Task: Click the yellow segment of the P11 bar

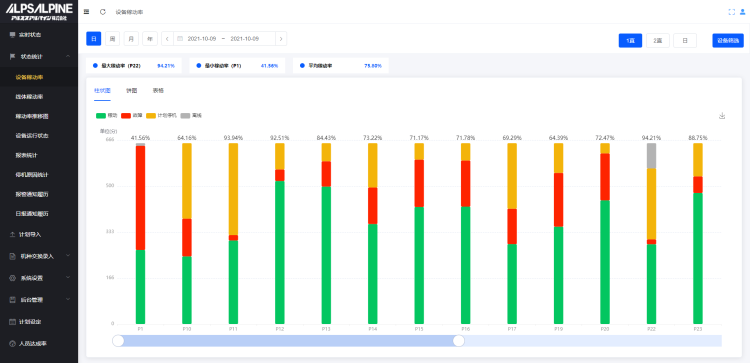Action: coord(233,189)
